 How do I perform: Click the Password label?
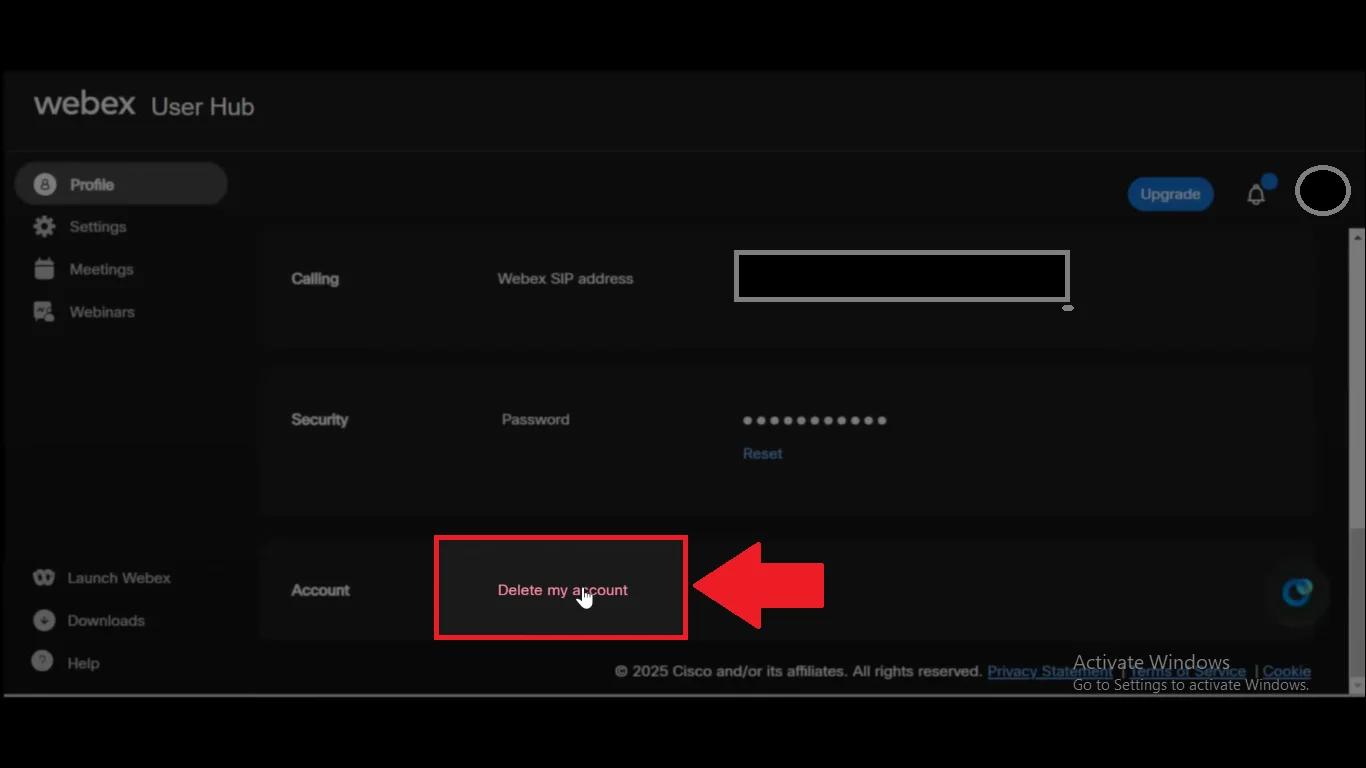click(x=535, y=420)
